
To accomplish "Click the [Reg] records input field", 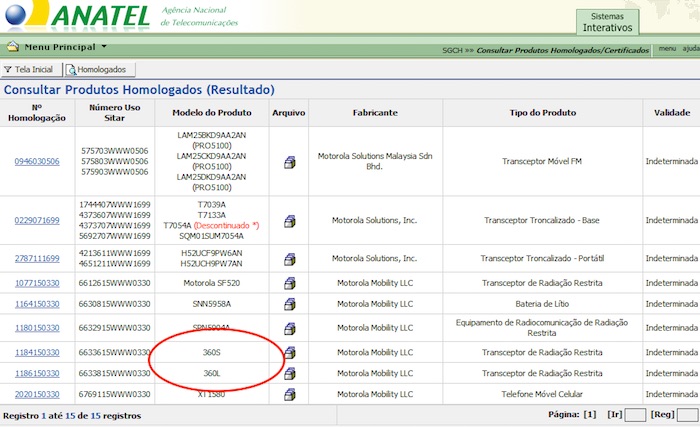I will pyautogui.click(x=687, y=415).
